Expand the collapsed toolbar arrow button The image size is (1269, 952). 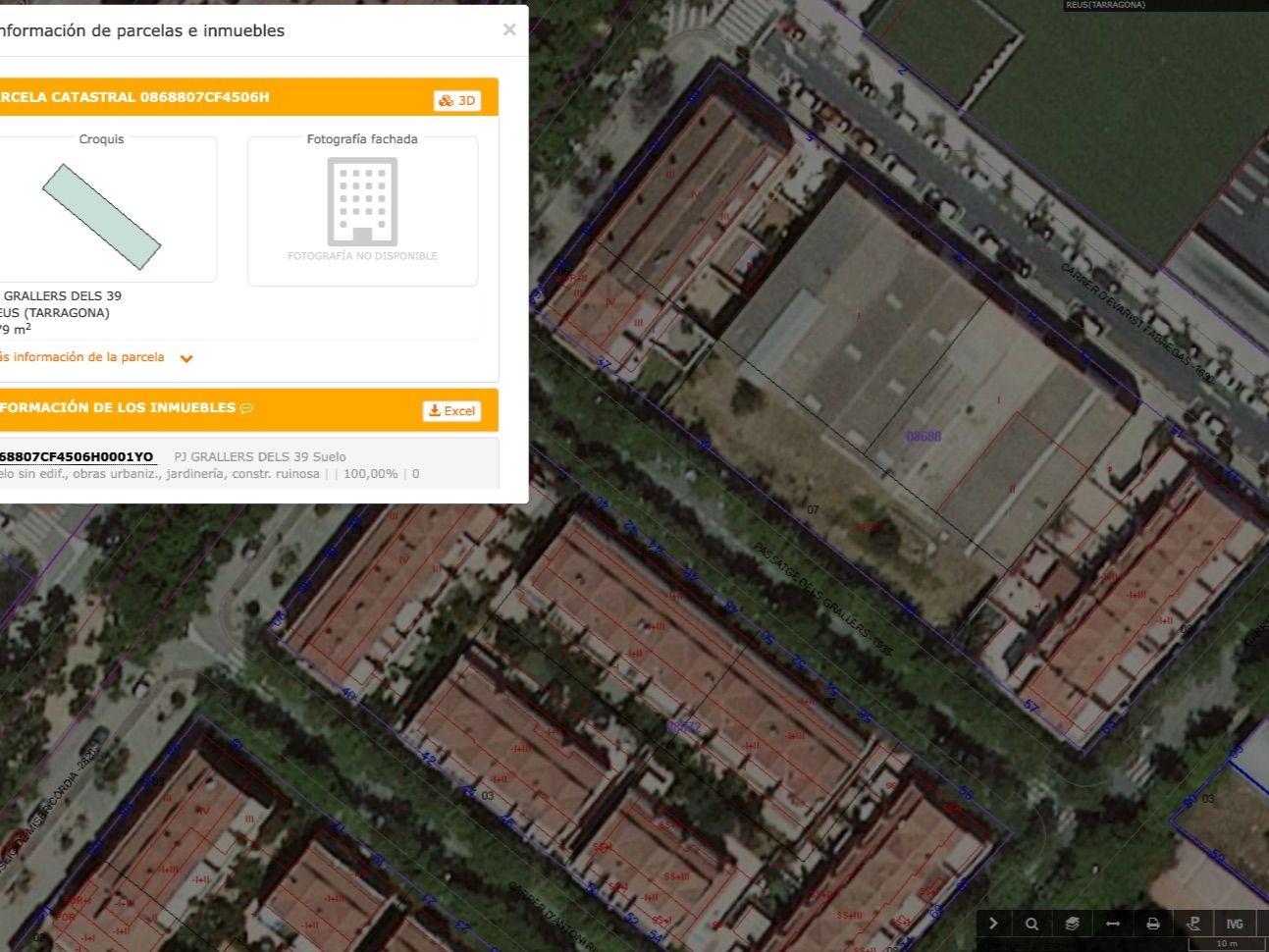(993, 924)
